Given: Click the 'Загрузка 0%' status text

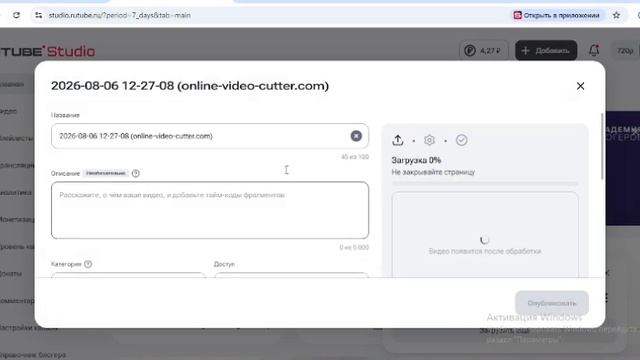Looking at the screenshot, I should (416, 160).
